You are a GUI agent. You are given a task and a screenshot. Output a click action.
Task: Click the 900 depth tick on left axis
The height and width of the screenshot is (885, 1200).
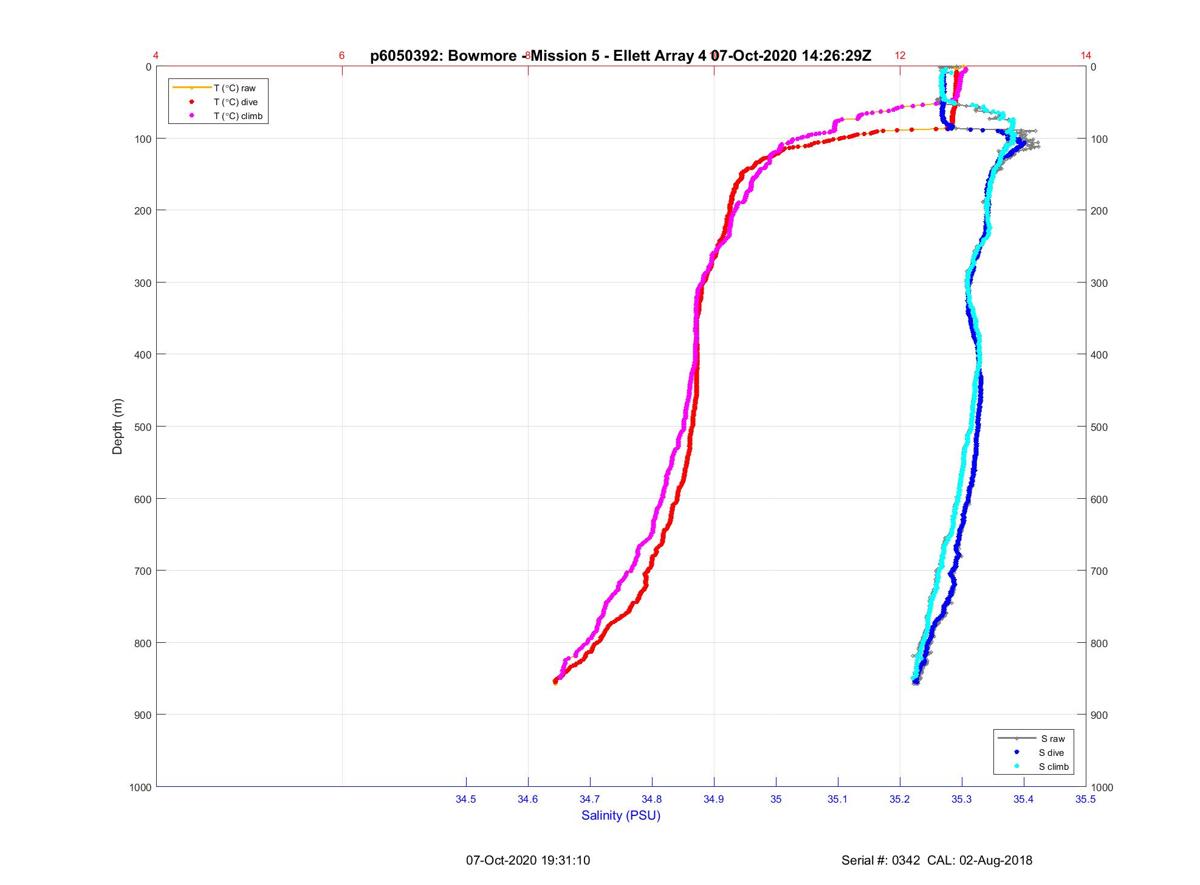(141, 715)
